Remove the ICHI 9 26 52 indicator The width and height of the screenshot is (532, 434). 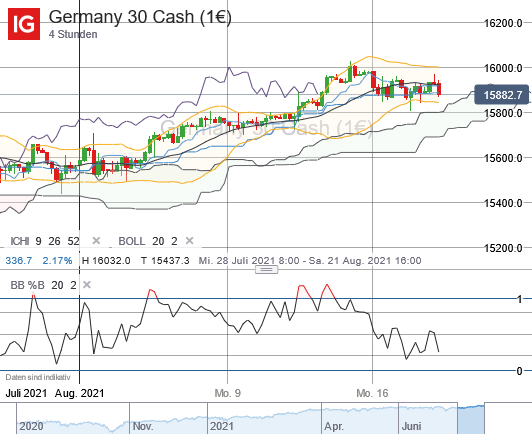(x=96, y=241)
